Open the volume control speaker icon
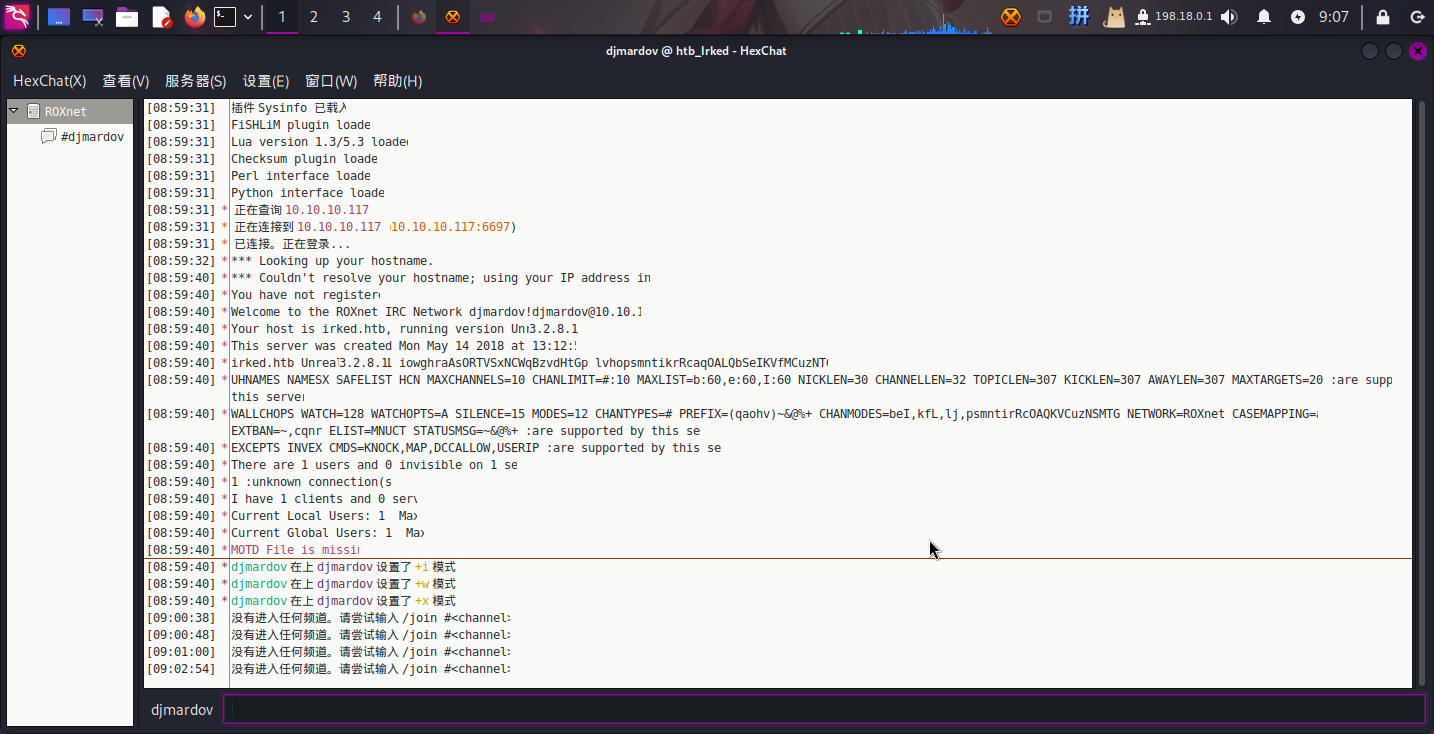The image size is (1434, 734). 1229,17
